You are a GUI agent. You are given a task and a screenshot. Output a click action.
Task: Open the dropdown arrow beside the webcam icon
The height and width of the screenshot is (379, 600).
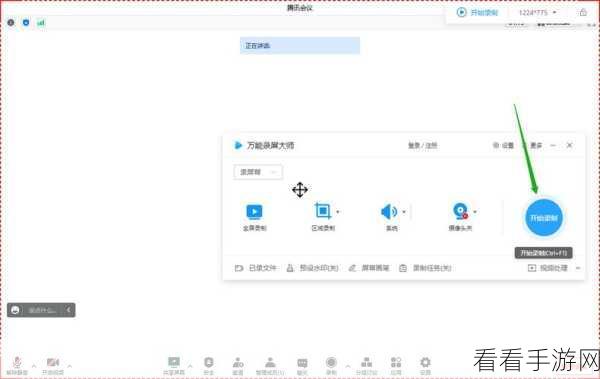pyautogui.click(x=475, y=212)
